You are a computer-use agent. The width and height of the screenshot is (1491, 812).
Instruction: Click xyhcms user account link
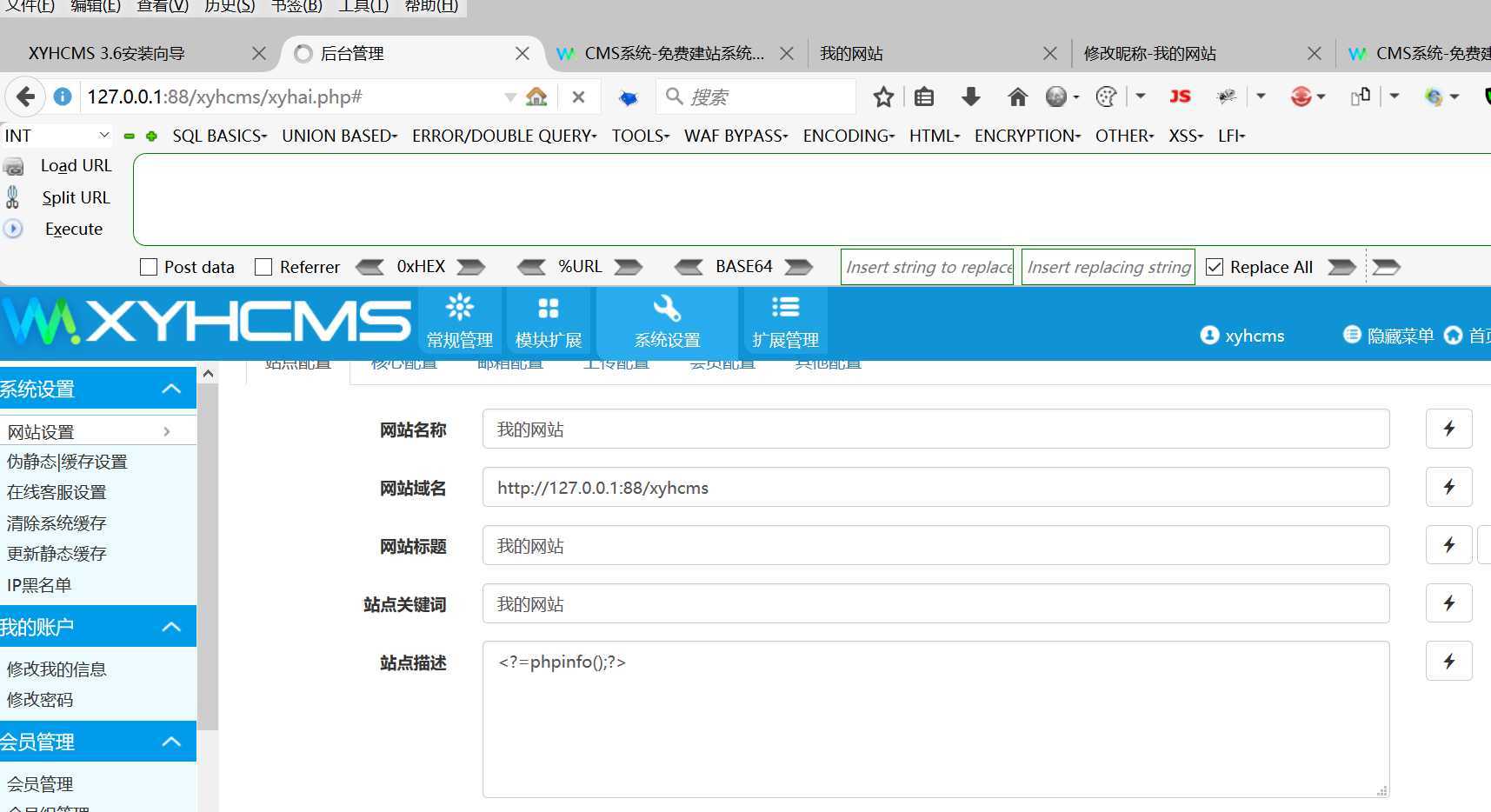click(x=1243, y=336)
